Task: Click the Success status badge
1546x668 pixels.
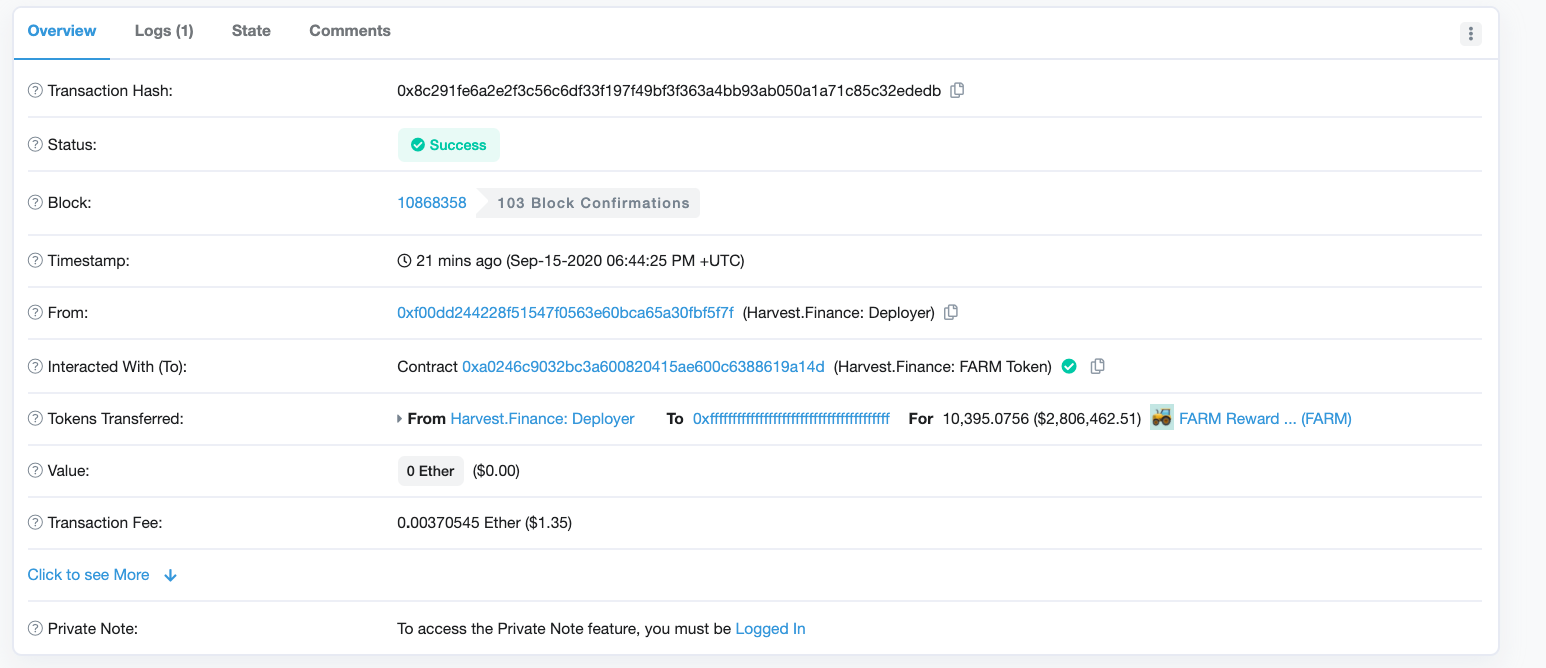Action: pyautogui.click(x=449, y=145)
